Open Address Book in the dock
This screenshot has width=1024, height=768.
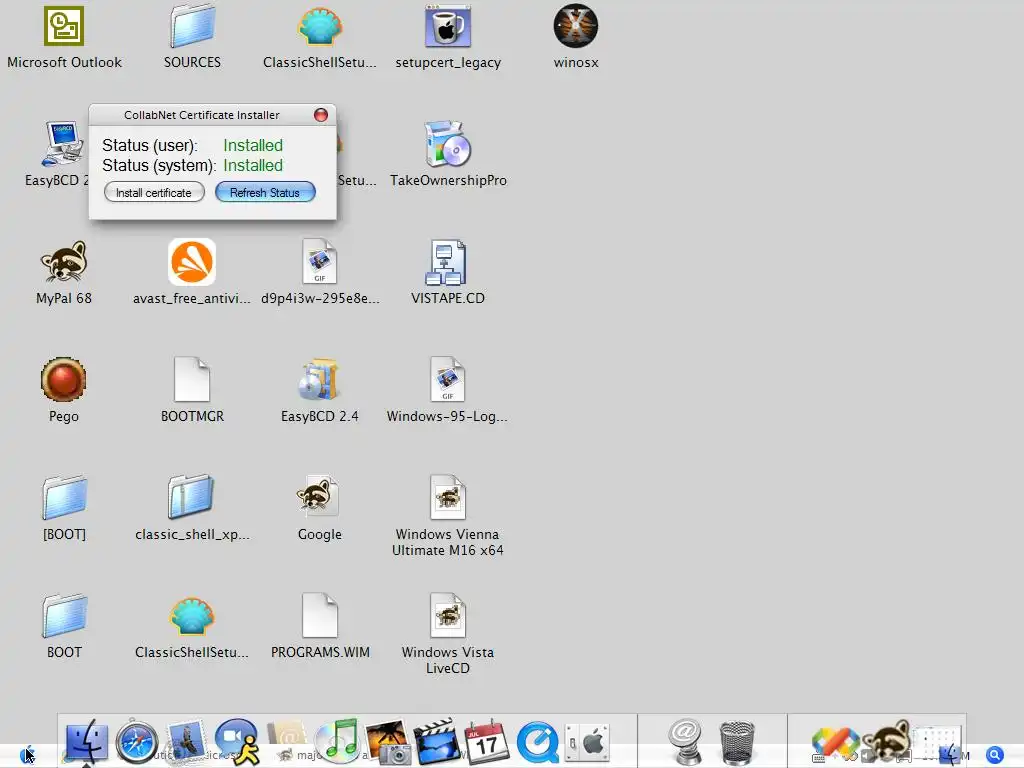tap(287, 742)
